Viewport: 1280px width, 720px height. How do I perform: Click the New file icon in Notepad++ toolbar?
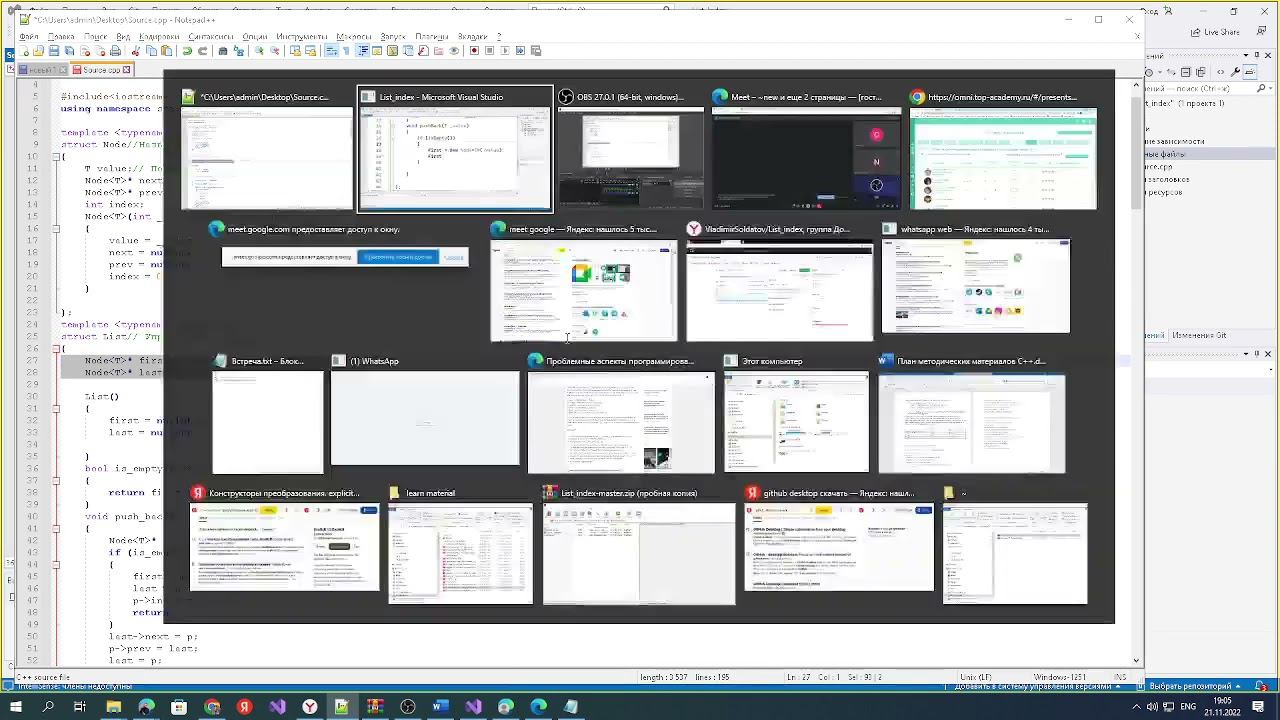pos(23,51)
